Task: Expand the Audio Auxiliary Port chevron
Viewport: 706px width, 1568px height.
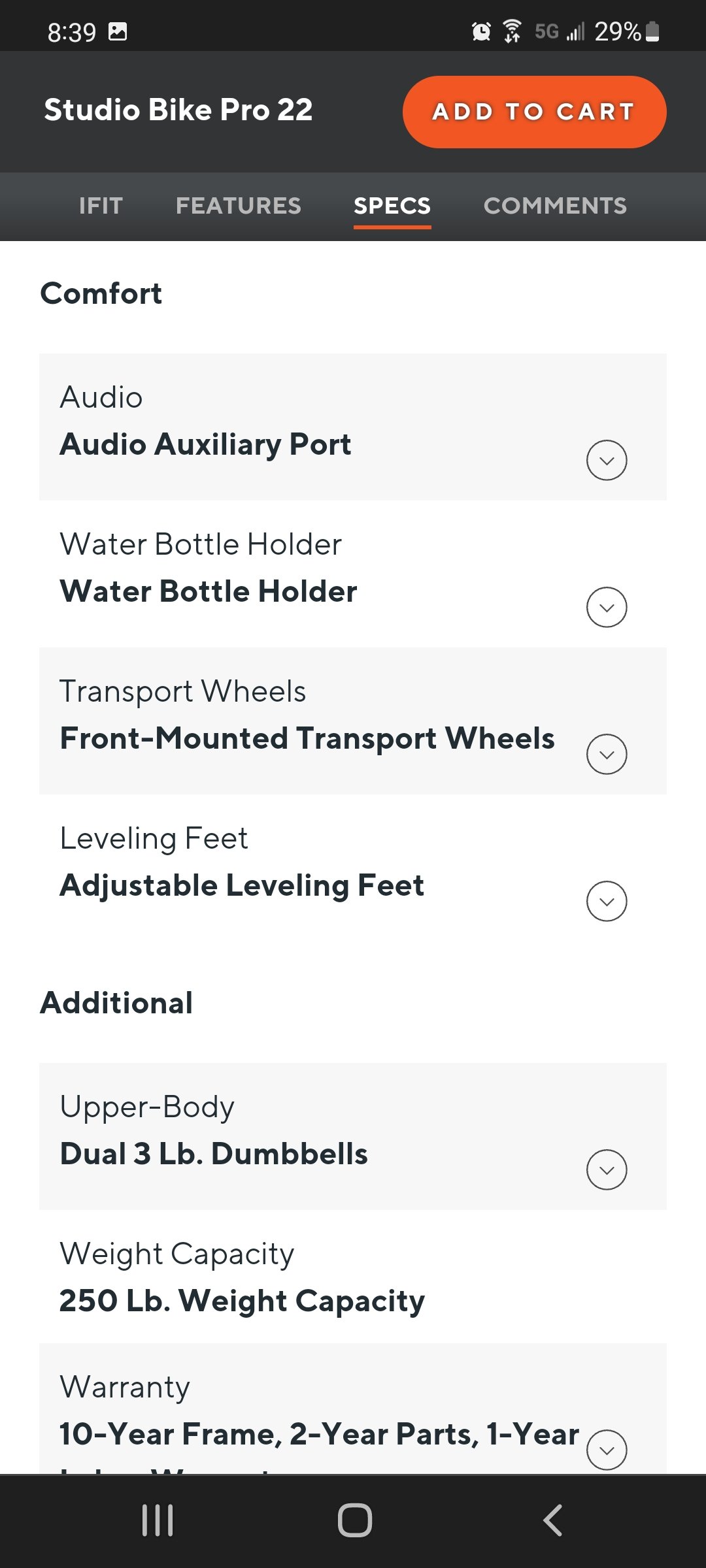Action: pos(607,461)
